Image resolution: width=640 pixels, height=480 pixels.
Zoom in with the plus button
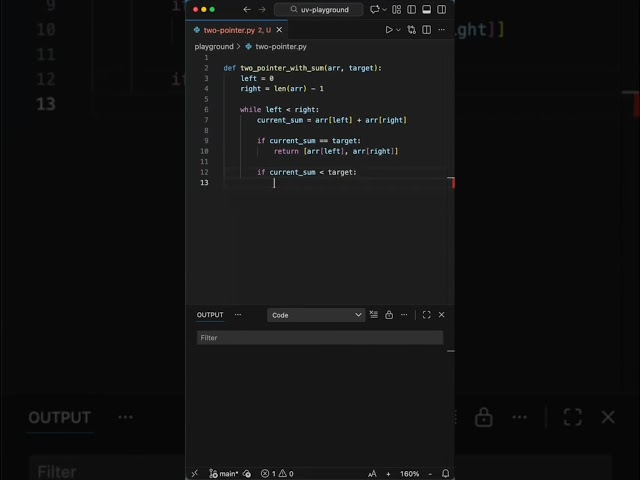click(x=388, y=473)
